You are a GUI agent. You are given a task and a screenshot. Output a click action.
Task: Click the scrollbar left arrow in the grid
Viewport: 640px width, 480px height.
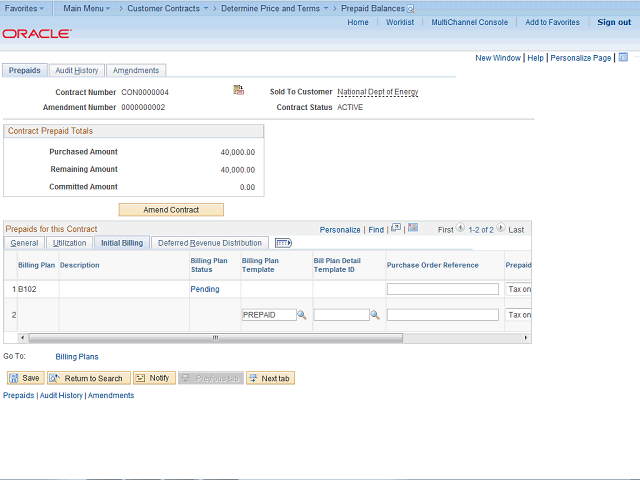[22, 338]
